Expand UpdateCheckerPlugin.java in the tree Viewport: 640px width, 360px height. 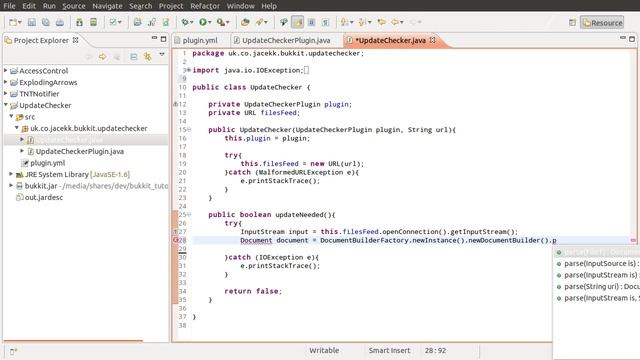point(22,151)
